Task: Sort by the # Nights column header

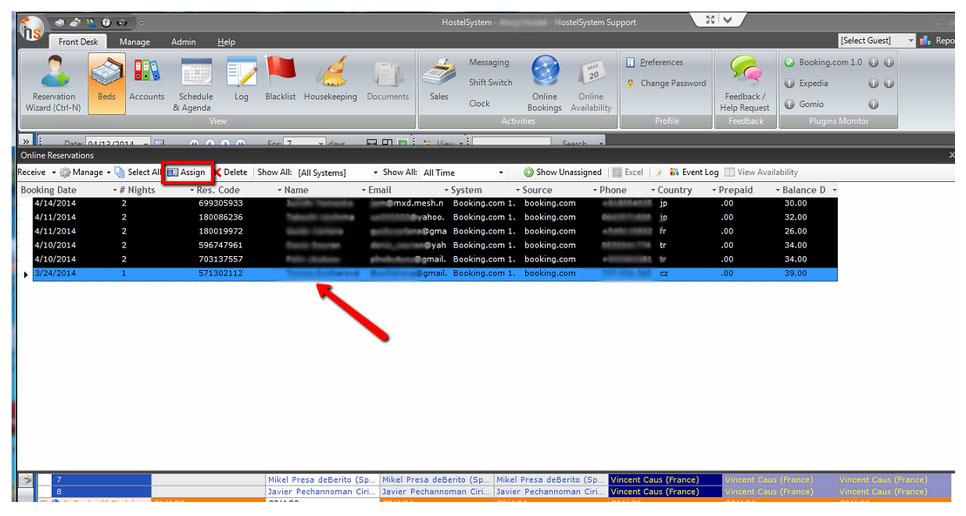Action: (137, 190)
